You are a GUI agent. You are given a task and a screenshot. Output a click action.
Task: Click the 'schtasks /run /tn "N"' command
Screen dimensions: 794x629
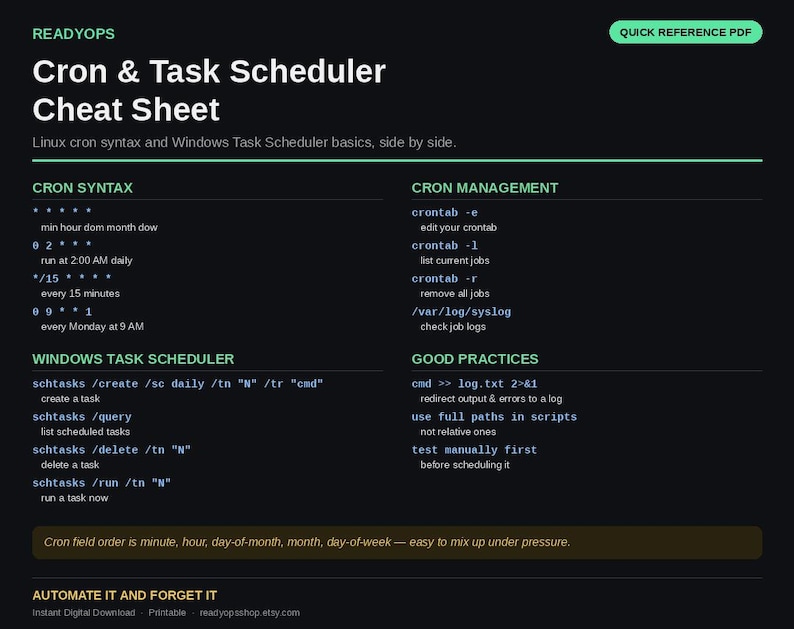tap(101, 483)
